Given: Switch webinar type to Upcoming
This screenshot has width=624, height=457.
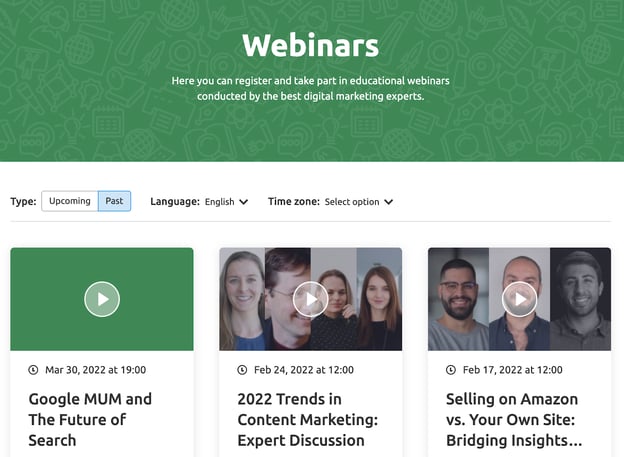Looking at the screenshot, I should 70,201.
